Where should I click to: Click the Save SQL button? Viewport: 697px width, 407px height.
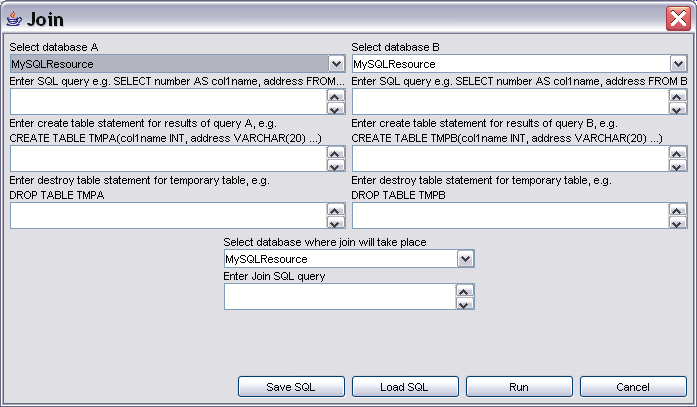291,387
